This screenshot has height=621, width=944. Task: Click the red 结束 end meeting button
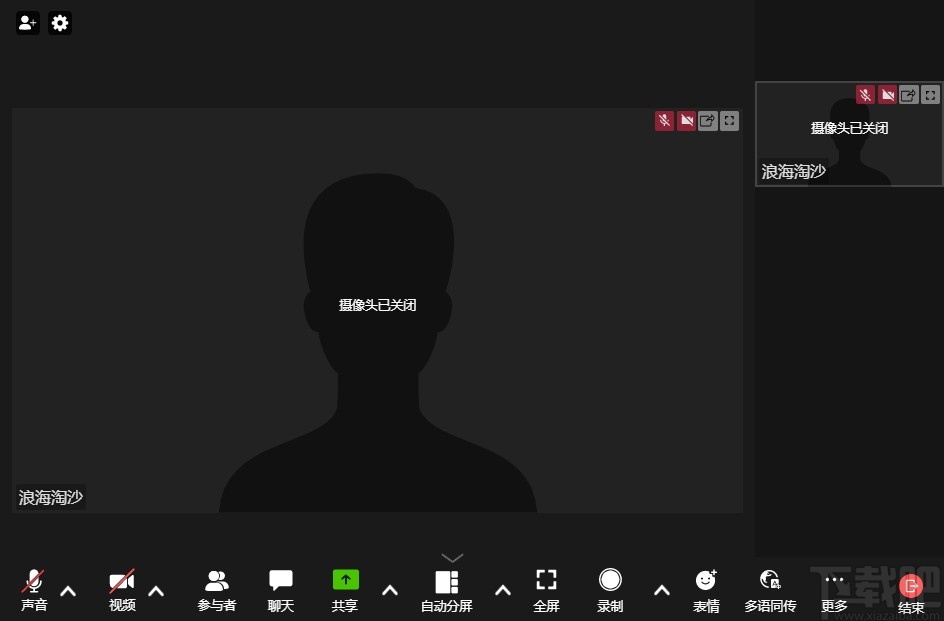[911, 590]
